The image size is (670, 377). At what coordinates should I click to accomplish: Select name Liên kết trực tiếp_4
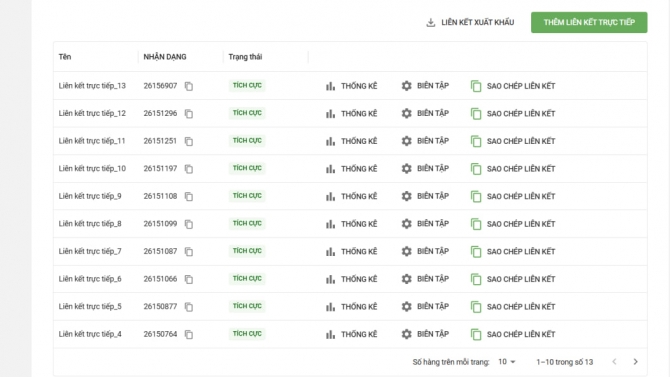coord(90,334)
